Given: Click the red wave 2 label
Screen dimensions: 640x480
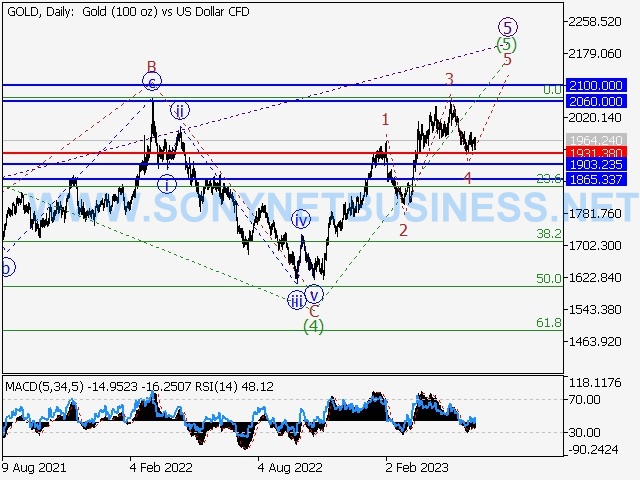Looking at the screenshot, I should pyautogui.click(x=403, y=231).
